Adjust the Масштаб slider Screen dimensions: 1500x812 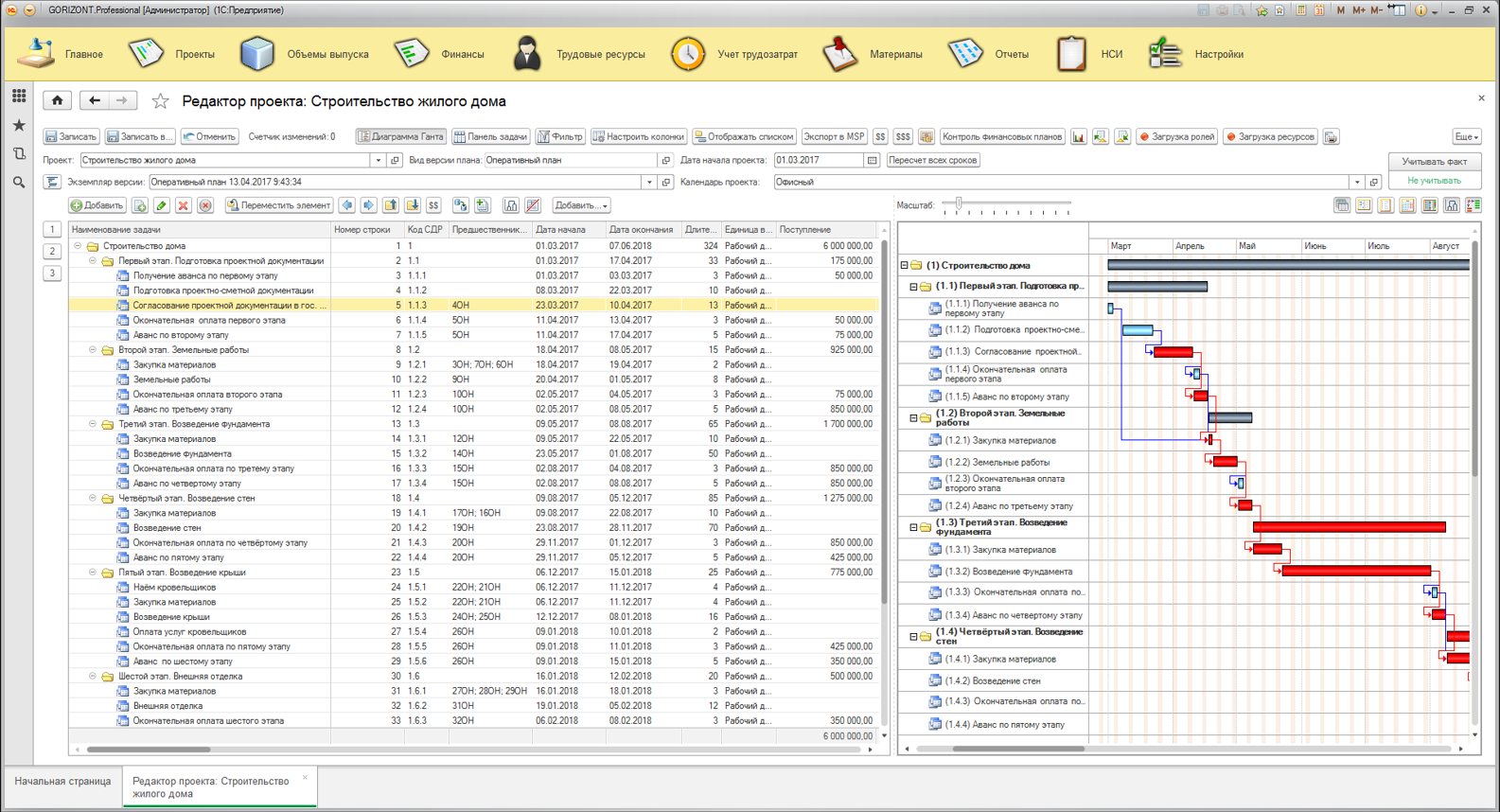click(x=959, y=203)
